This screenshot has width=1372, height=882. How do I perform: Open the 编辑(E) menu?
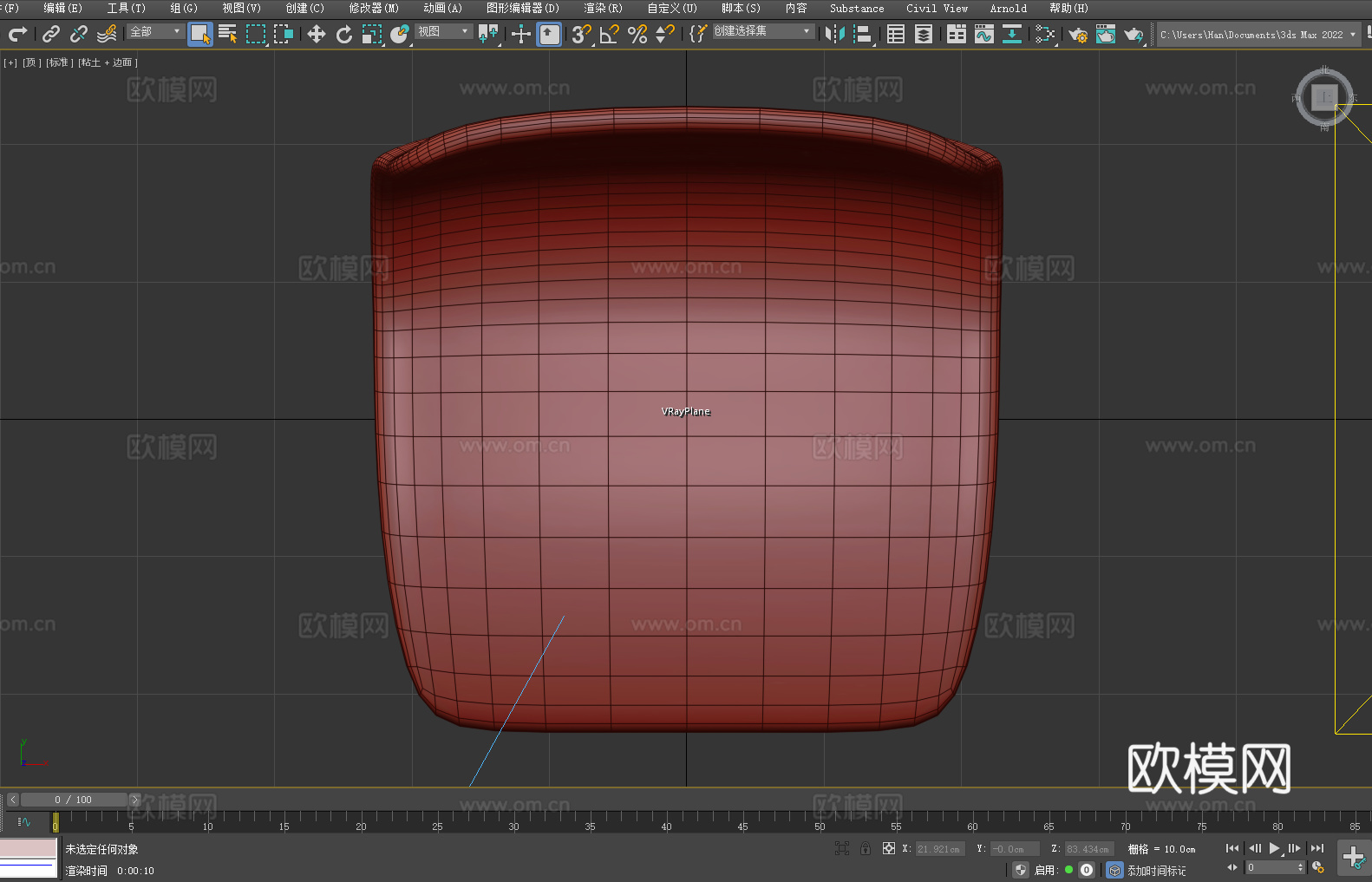[x=62, y=8]
